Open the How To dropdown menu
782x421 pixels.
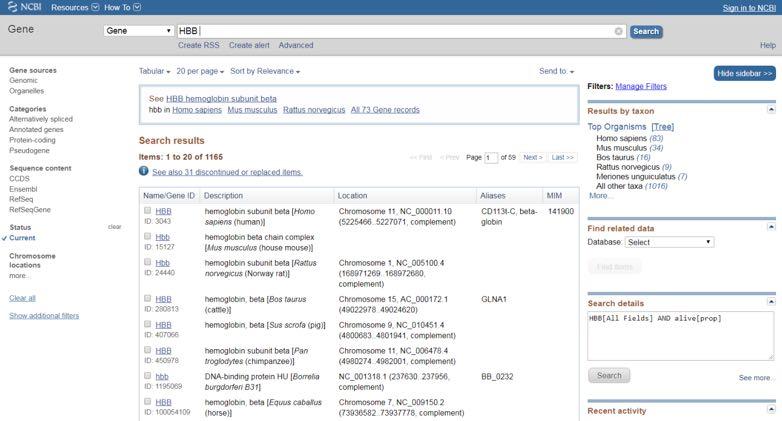tap(123, 7)
